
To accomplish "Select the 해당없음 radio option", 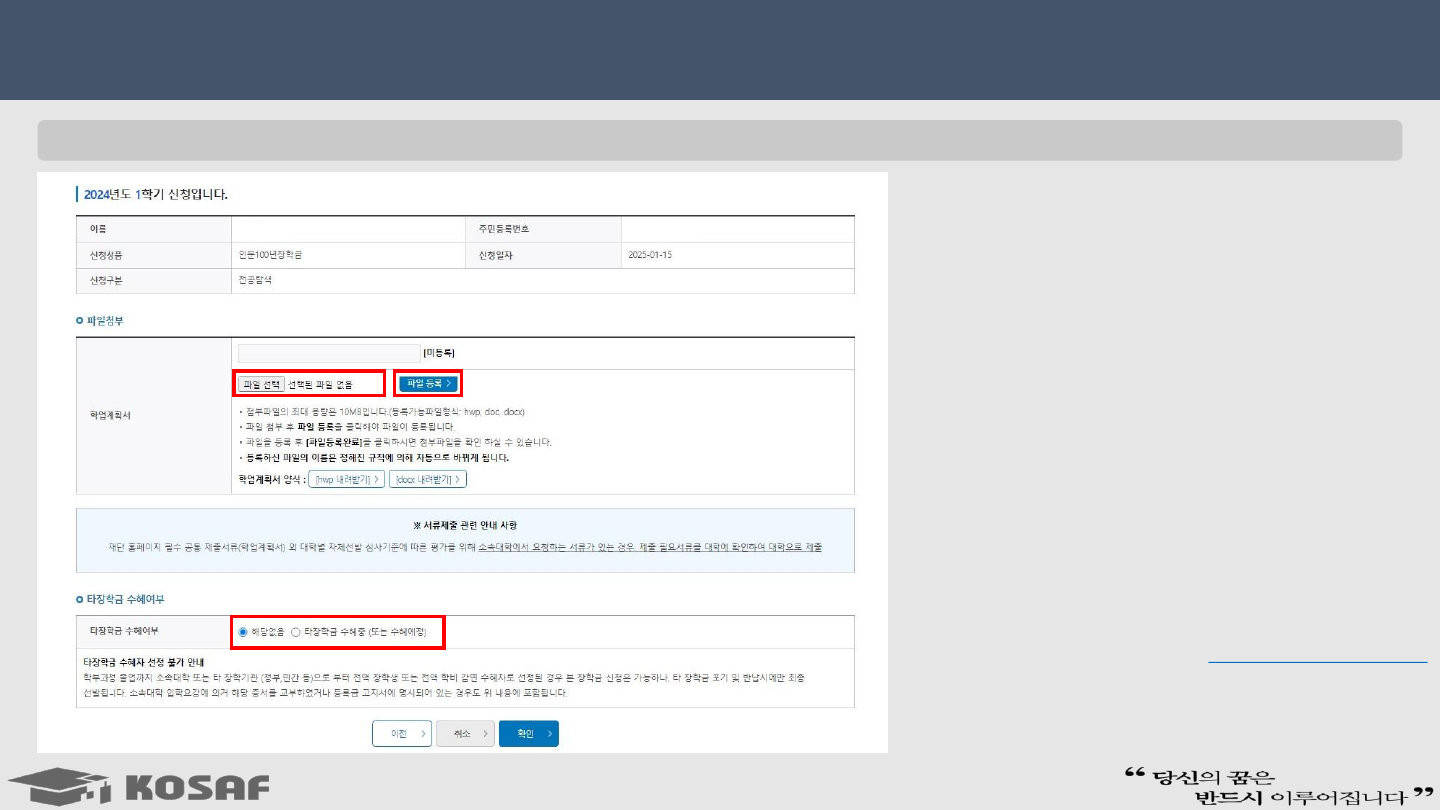I will click(x=243, y=632).
